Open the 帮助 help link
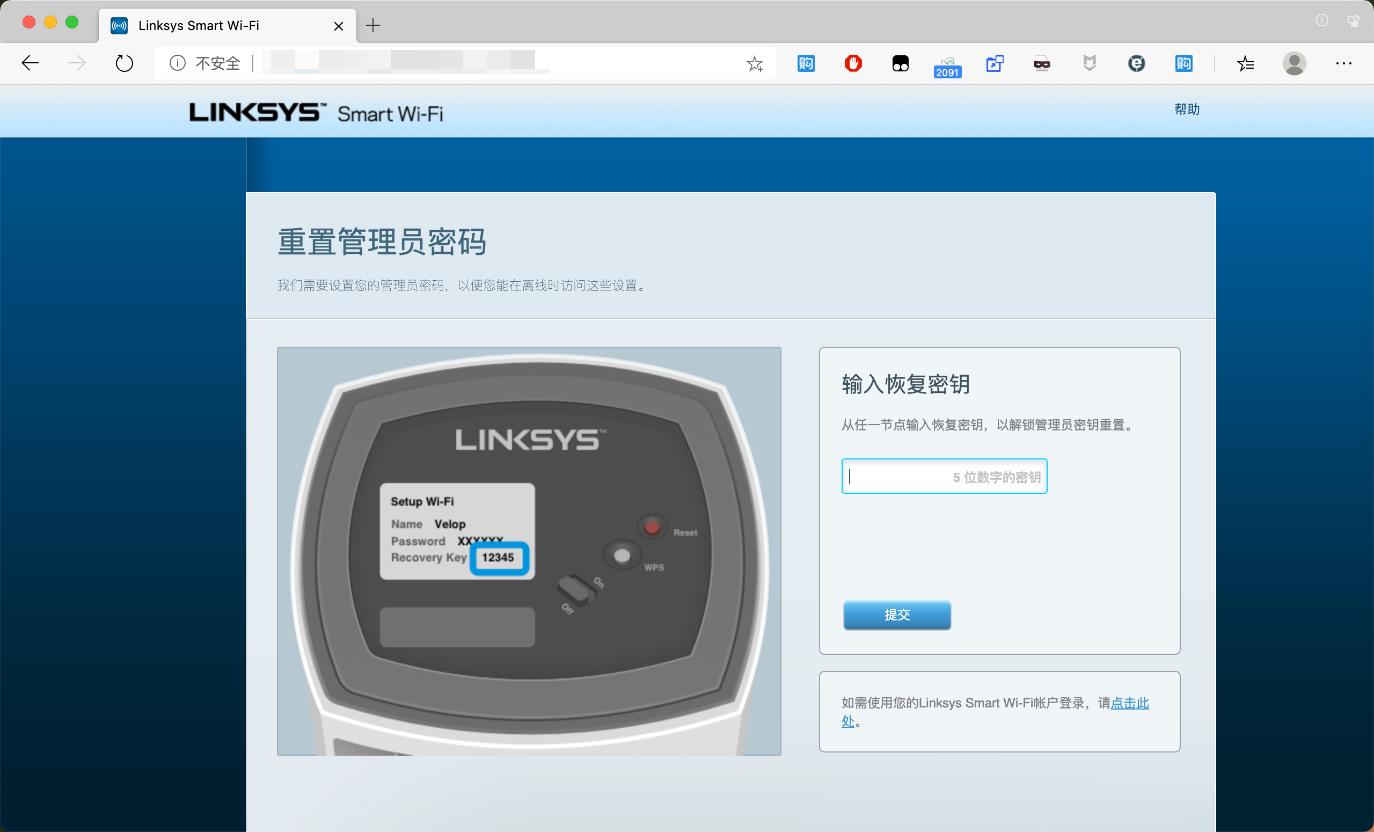Image resolution: width=1374 pixels, height=832 pixels. [x=1187, y=109]
